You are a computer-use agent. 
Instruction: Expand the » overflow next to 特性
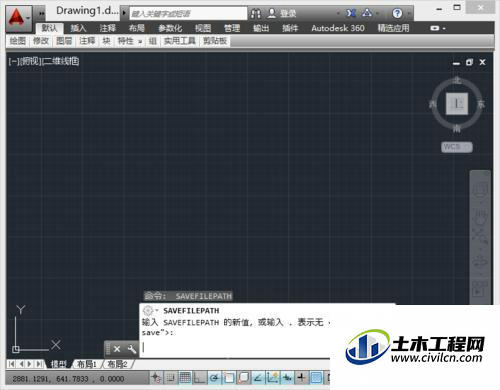click(x=140, y=41)
